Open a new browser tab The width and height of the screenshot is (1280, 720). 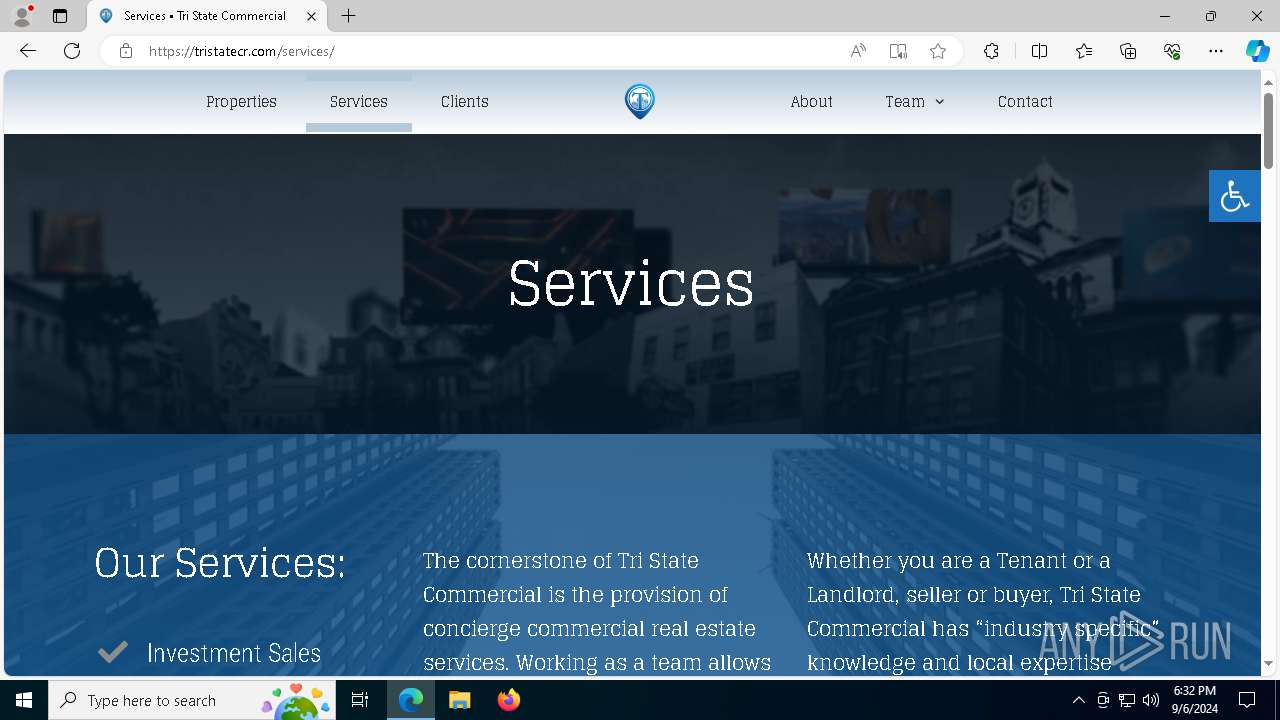coord(348,16)
